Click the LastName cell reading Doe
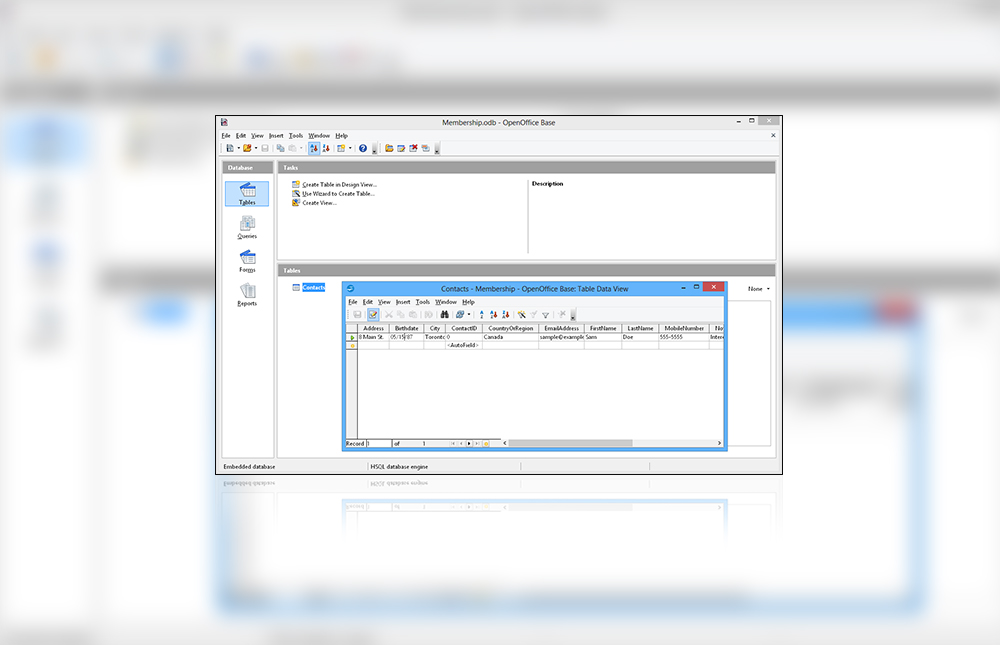 [x=640, y=336]
